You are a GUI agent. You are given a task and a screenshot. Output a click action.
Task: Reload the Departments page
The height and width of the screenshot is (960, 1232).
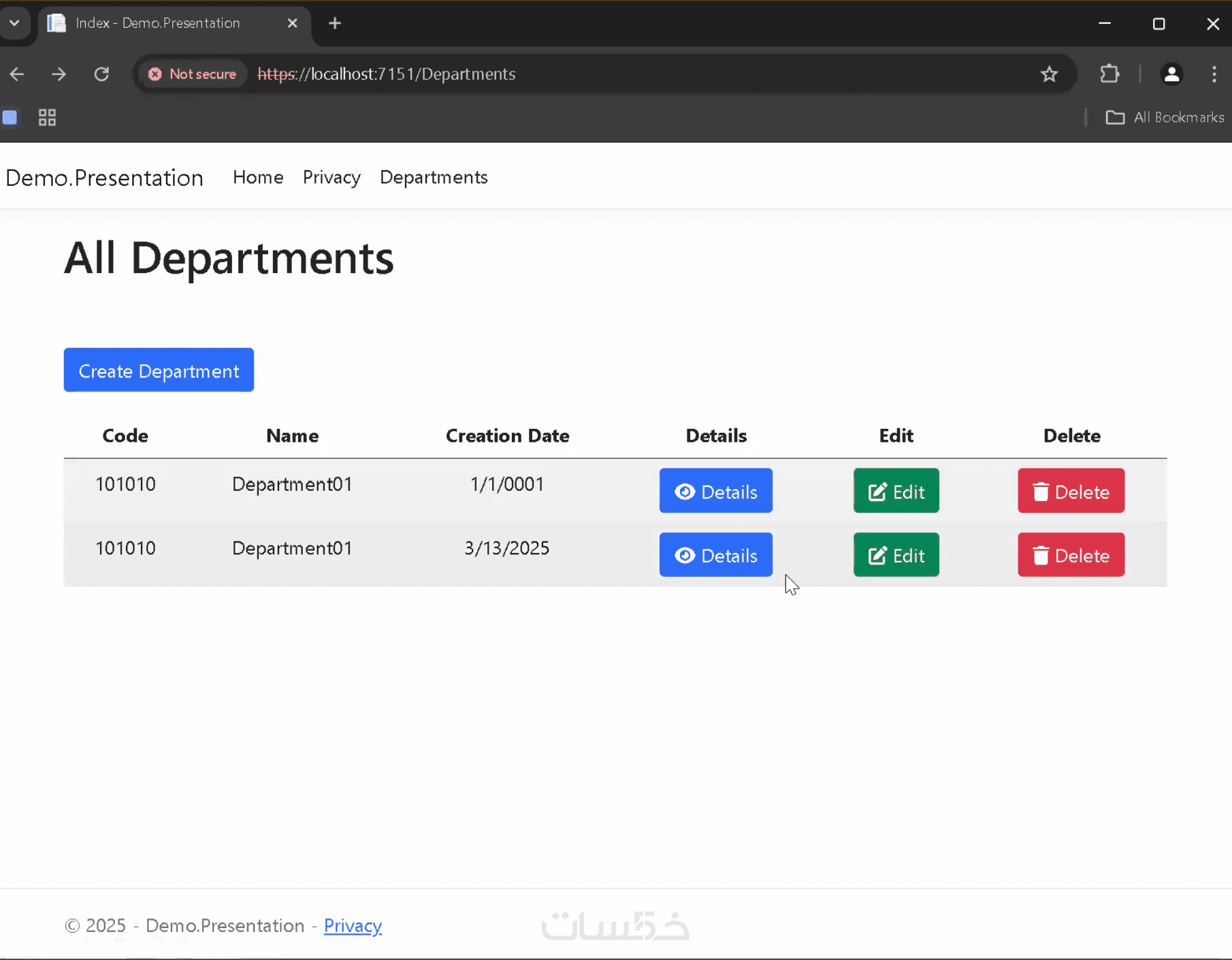coord(101,74)
